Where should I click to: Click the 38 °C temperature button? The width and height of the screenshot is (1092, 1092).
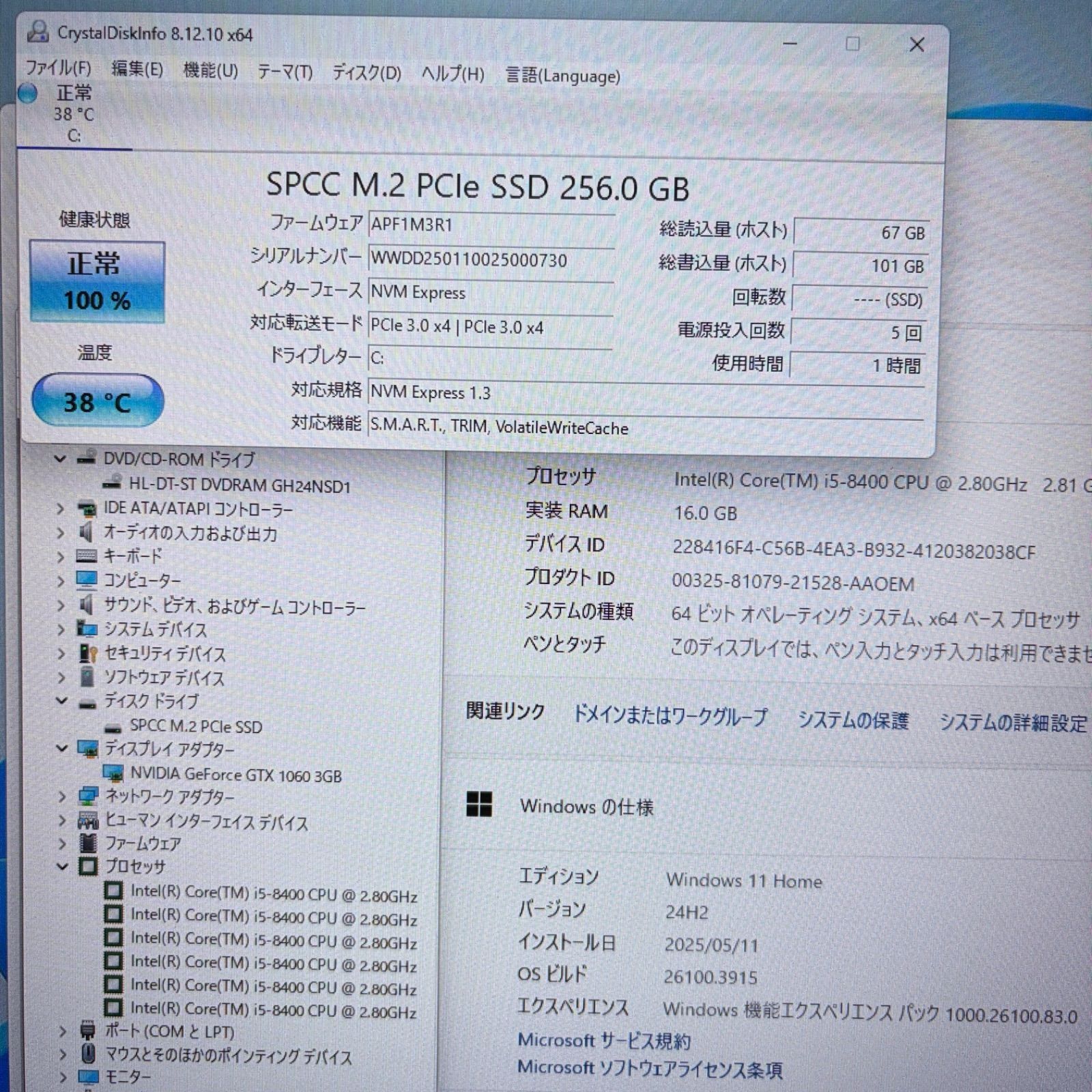[97, 401]
